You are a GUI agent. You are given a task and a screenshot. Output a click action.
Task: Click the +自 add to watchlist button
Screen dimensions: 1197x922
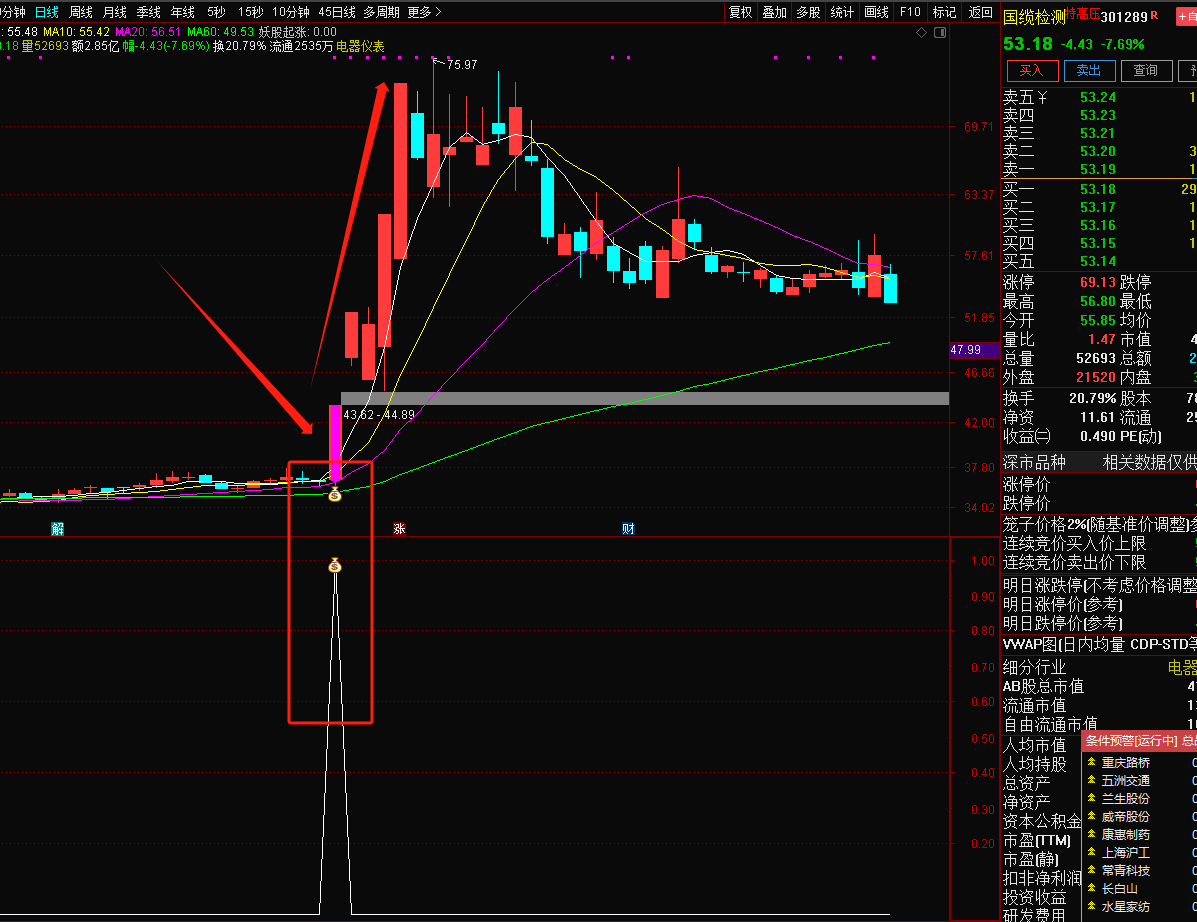click(1187, 16)
